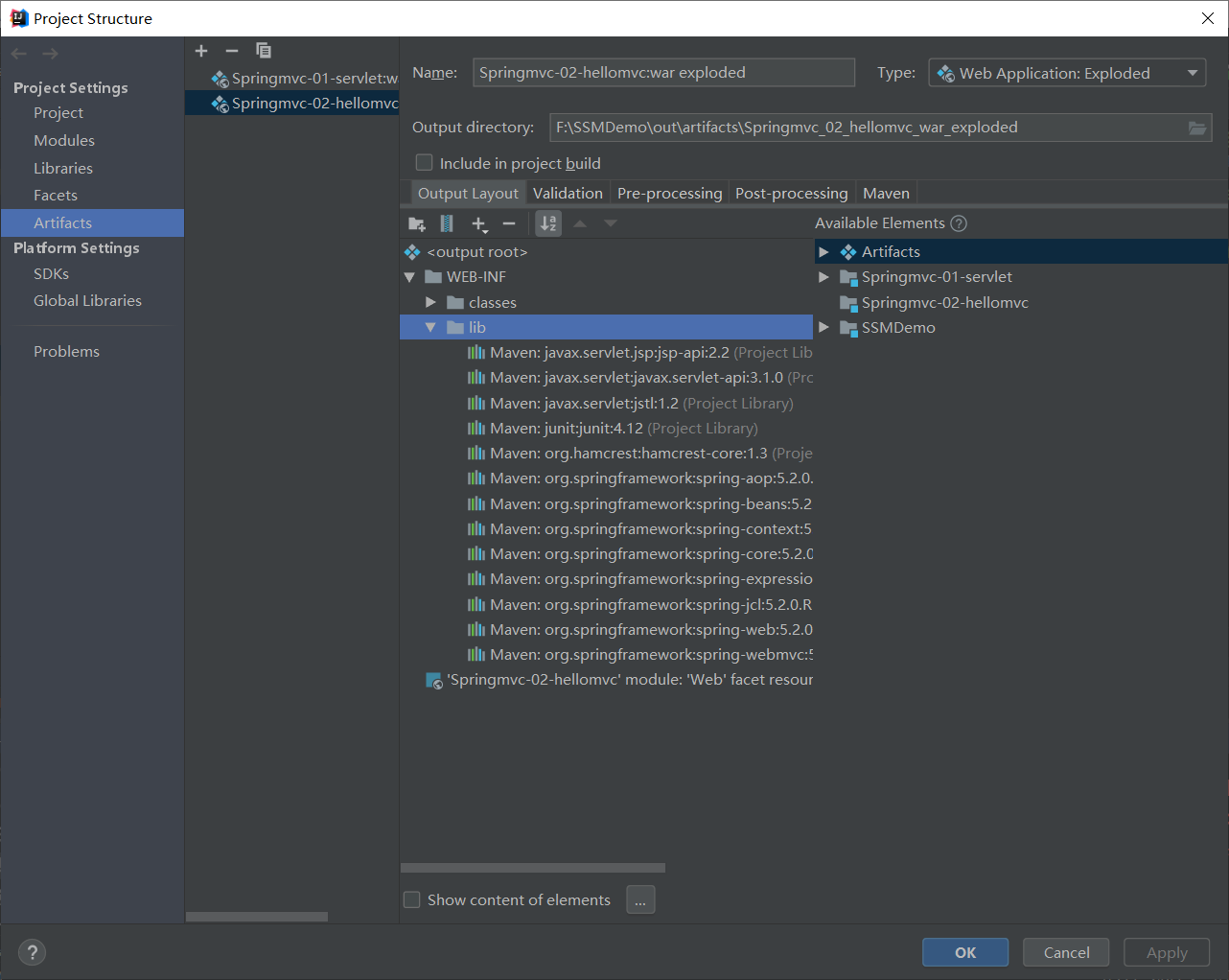Image resolution: width=1229 pixels, height=980 pixels.
Task: Go forward with the right arrow
Action: (x=50, y=54)
